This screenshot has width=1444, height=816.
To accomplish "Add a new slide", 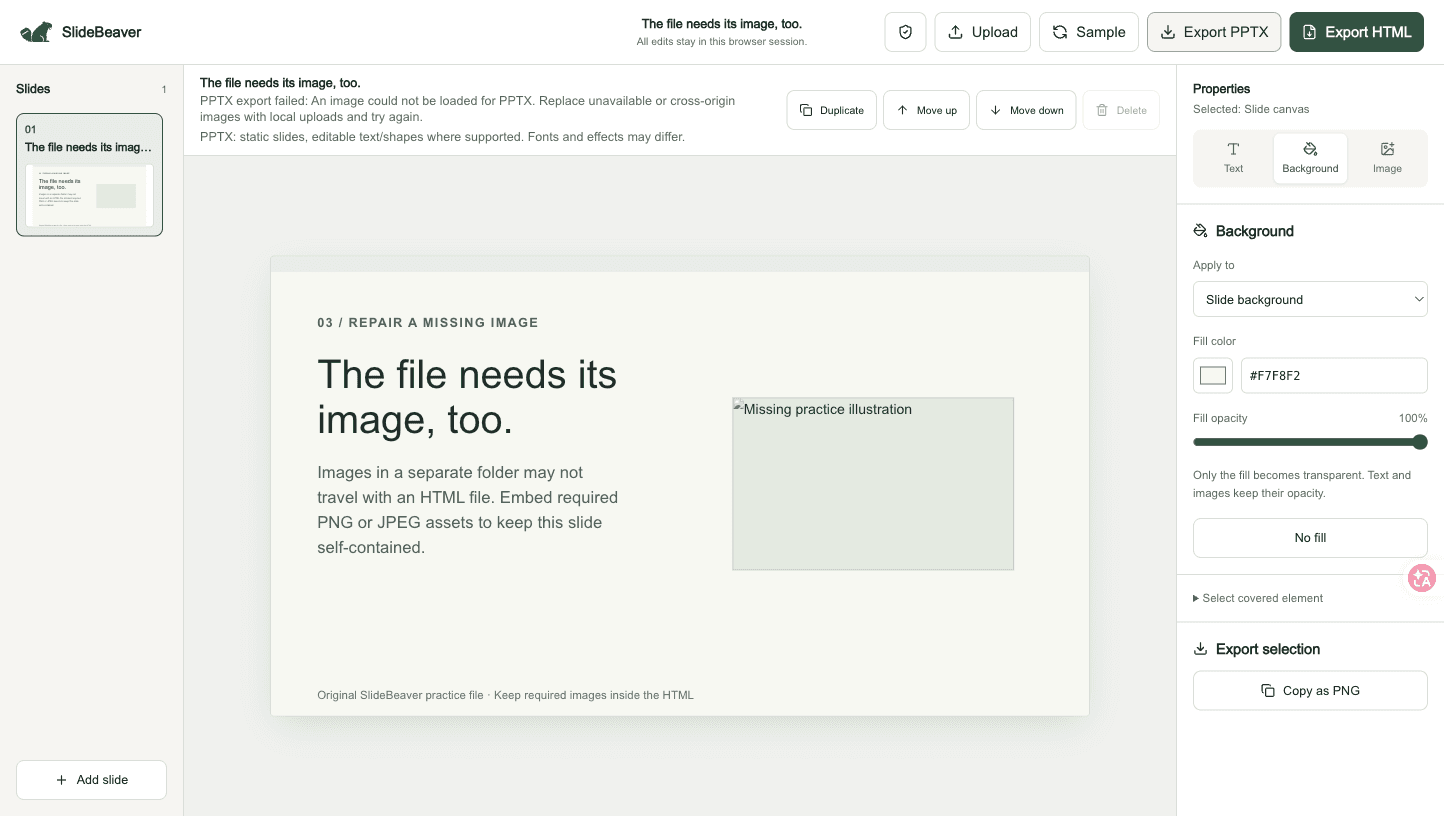I will tap(91, 780).
